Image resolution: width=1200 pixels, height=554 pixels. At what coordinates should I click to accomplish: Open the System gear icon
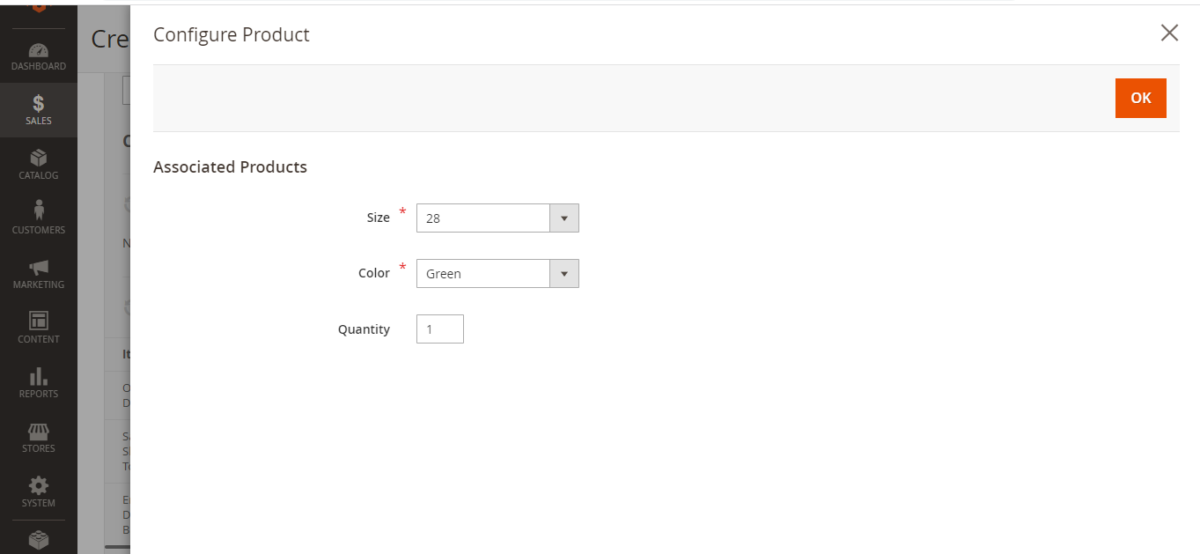pyautogui.click(x=38, y=485)
